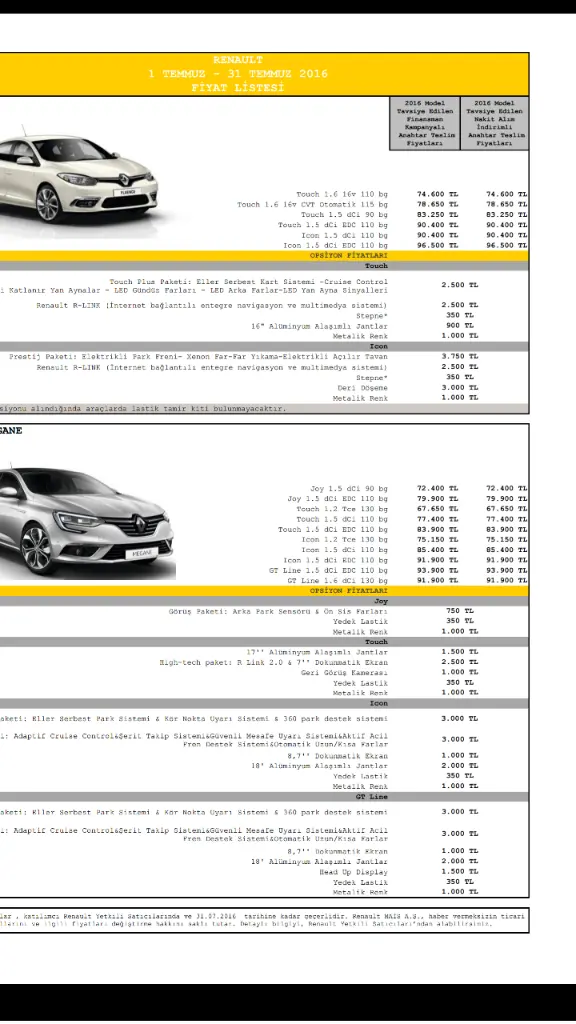
Task: Click the Nakit Alım İndirimli column header
Action: click(x=494, y=123)
